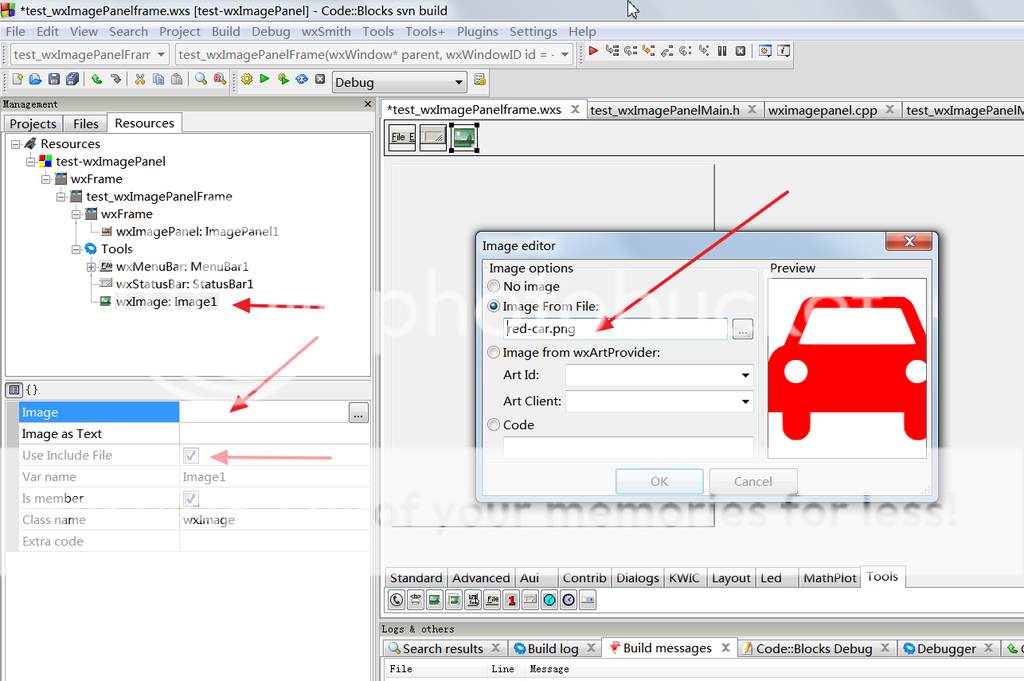Click the green Run icon

265,81
